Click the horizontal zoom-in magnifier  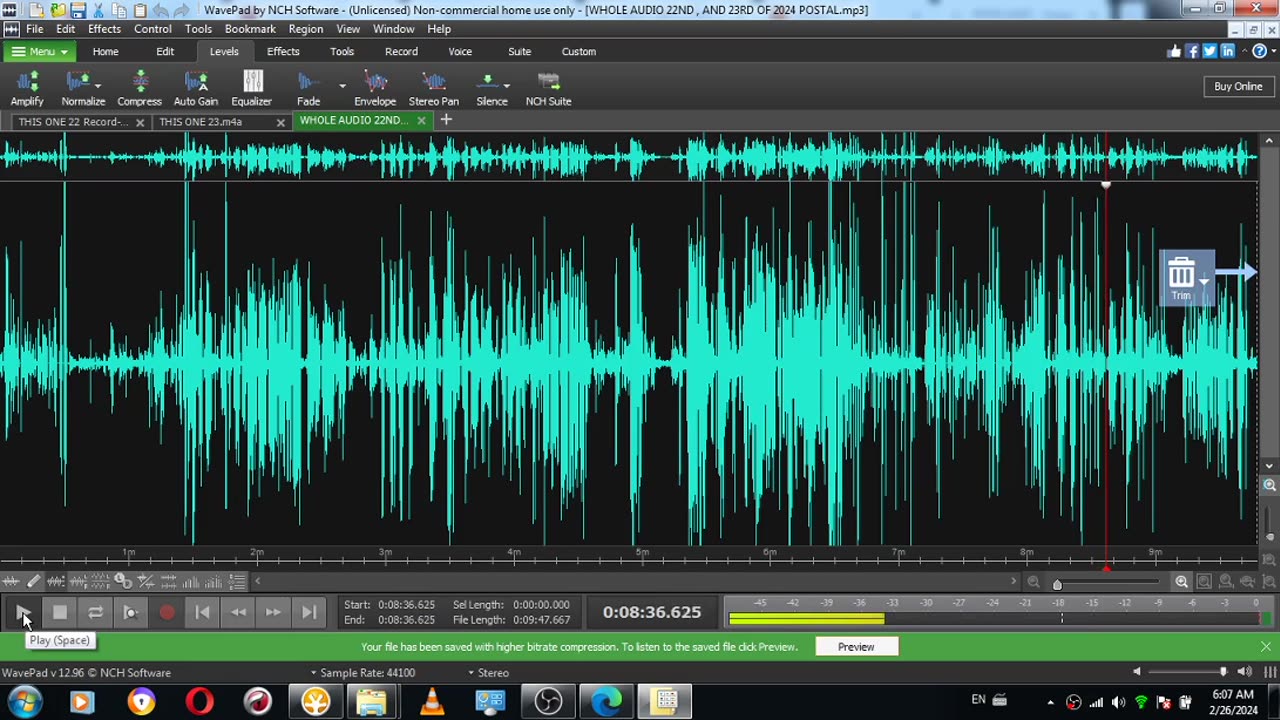tap(1182, 582)
